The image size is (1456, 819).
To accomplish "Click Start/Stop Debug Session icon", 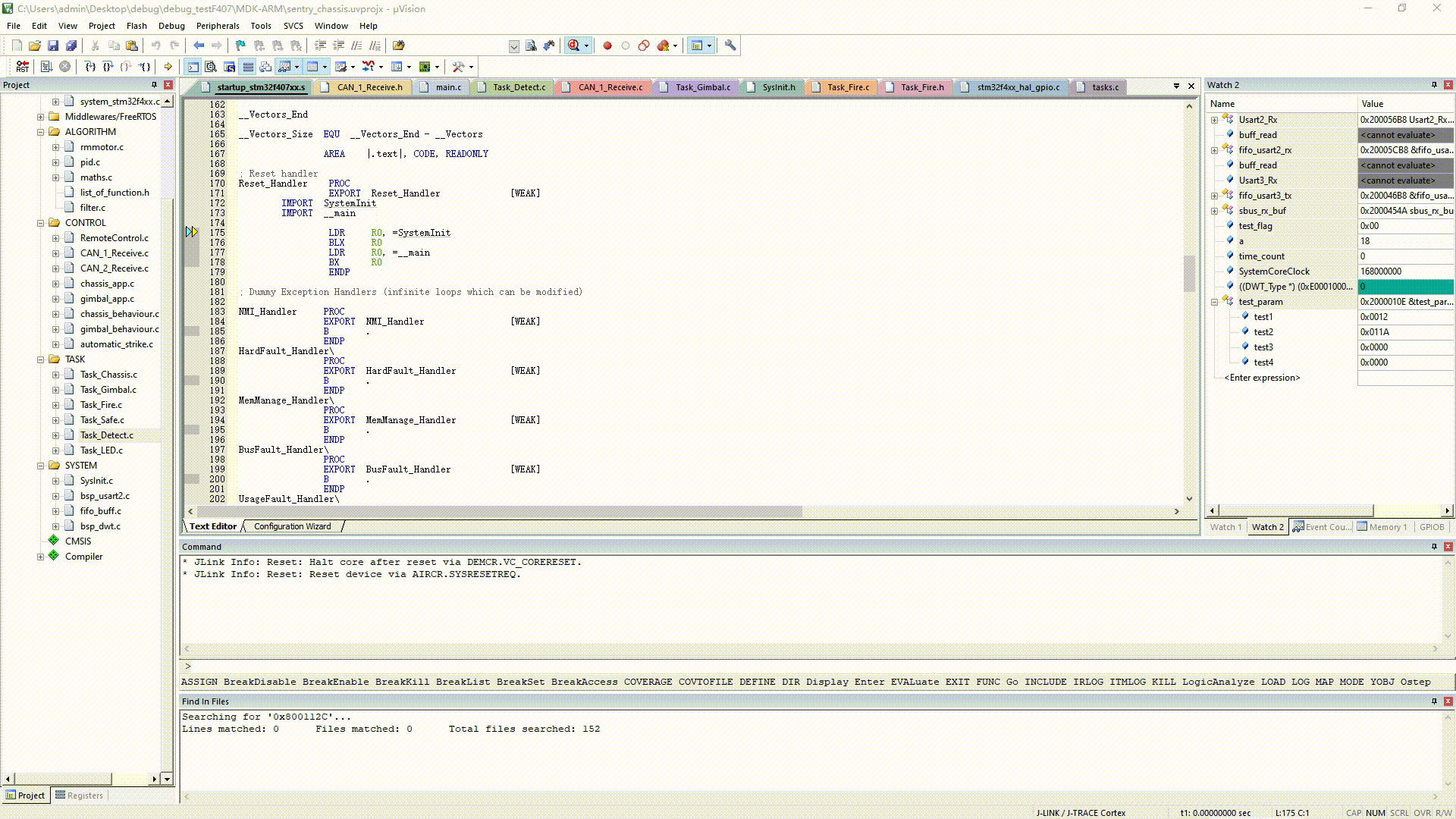I will click(575, 45).
